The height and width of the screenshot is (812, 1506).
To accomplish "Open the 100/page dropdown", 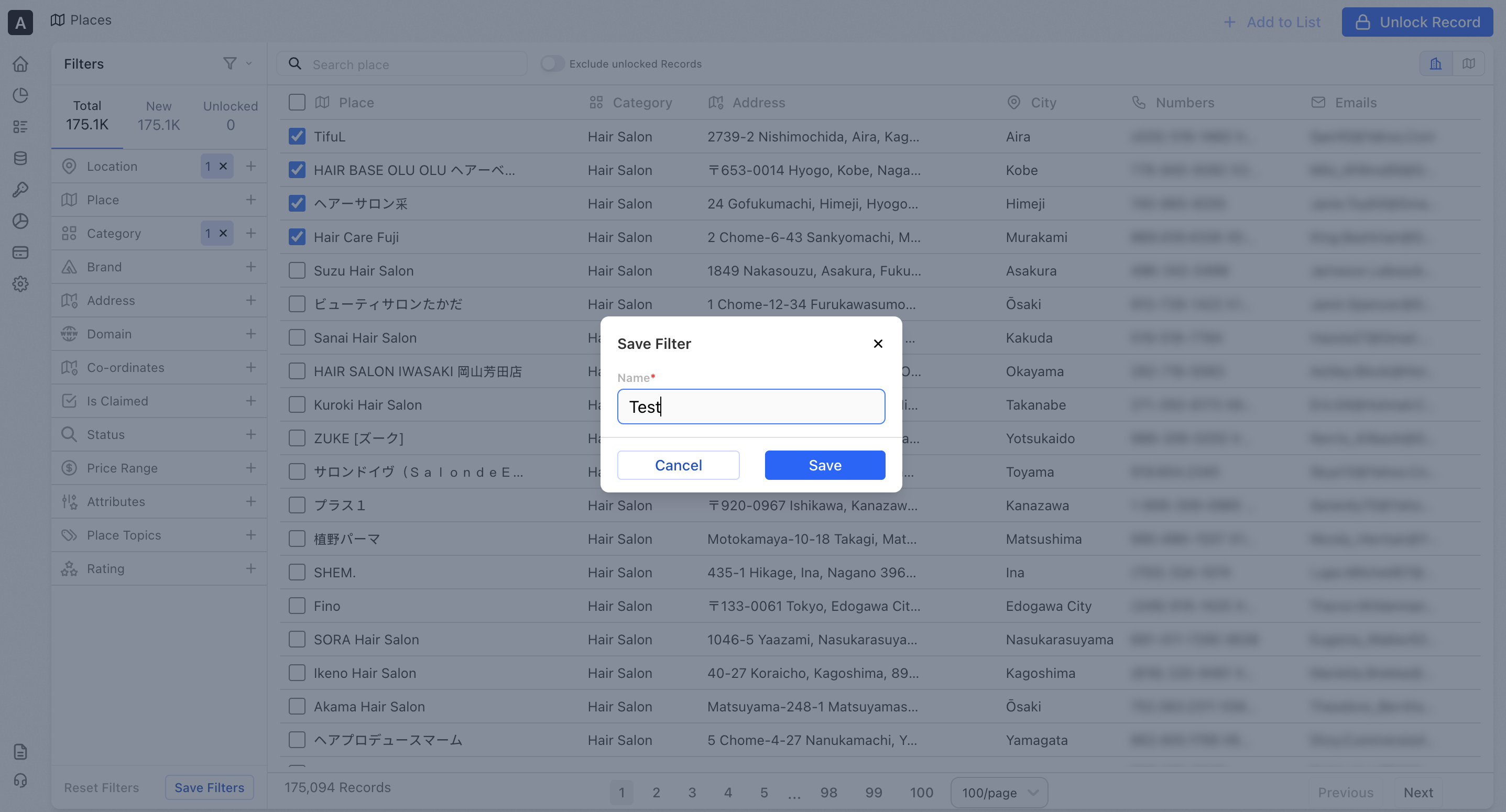I will click(x=999, y=793).
